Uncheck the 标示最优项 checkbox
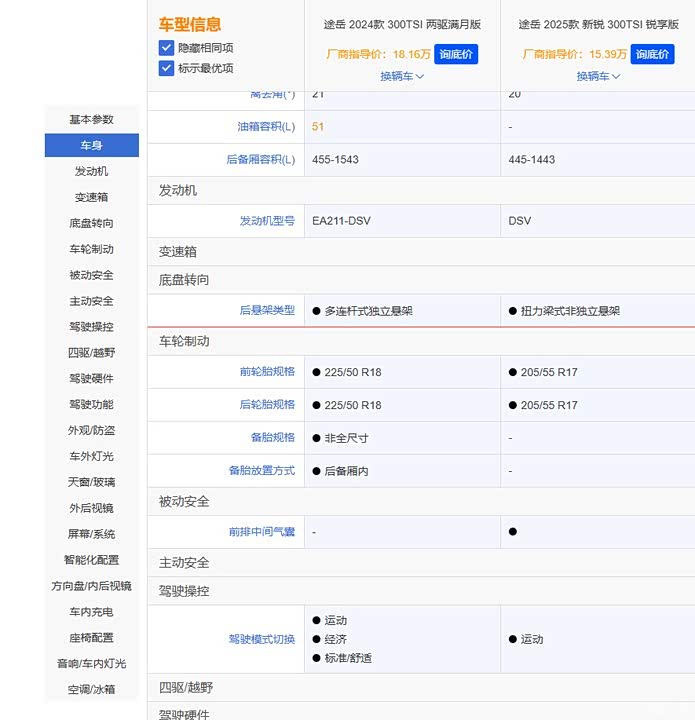Image resolution: width=695 pixels, height=720 pixels. [166, 68]
